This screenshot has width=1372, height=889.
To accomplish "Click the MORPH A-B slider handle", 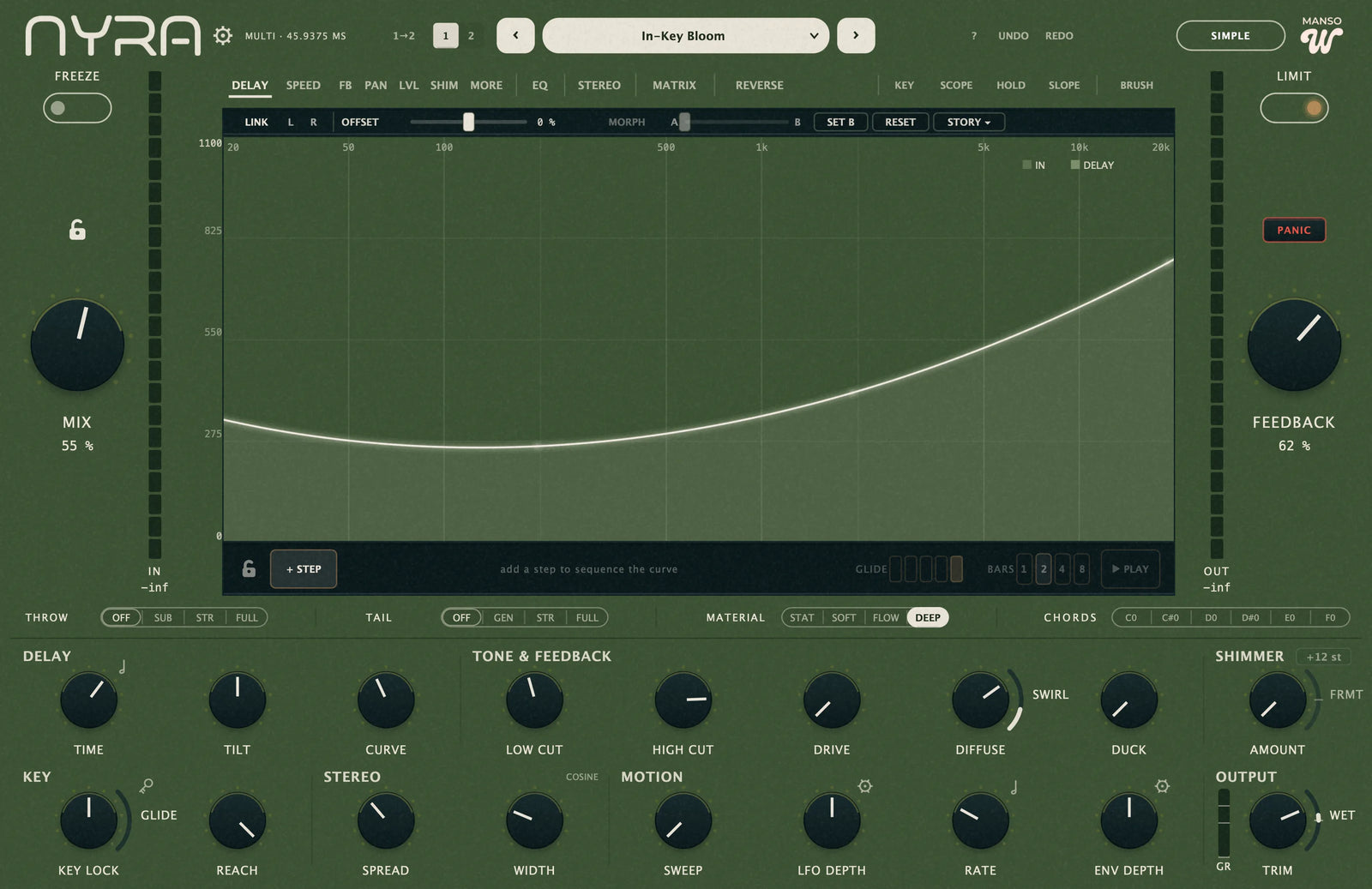I will [x=684, y=122].
